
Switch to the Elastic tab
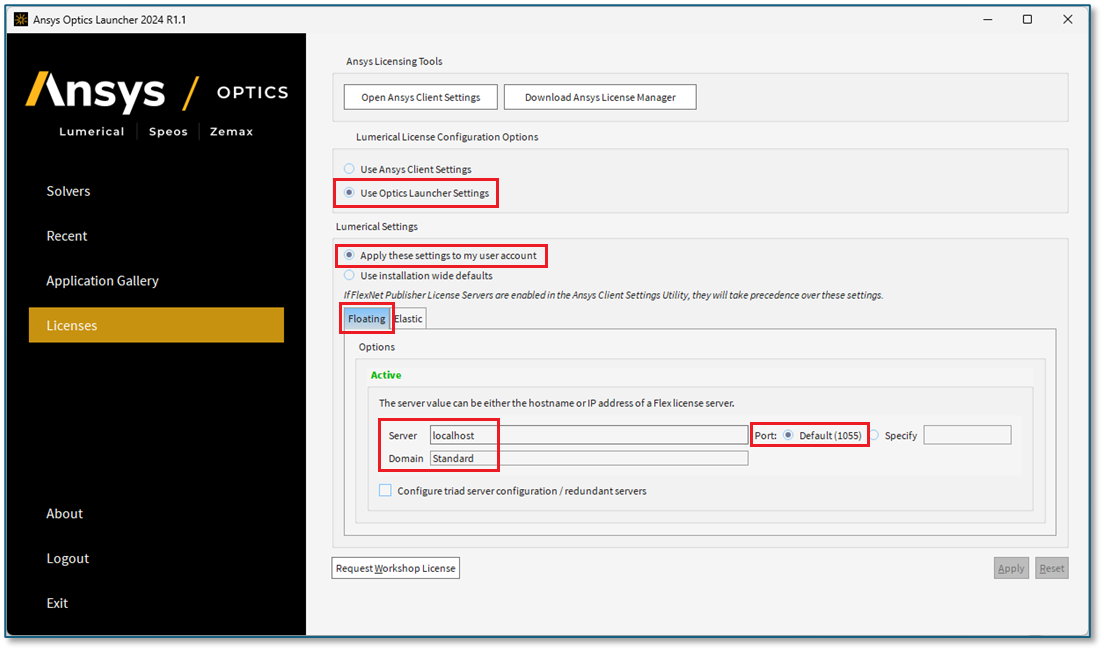[x=408, y=319]
